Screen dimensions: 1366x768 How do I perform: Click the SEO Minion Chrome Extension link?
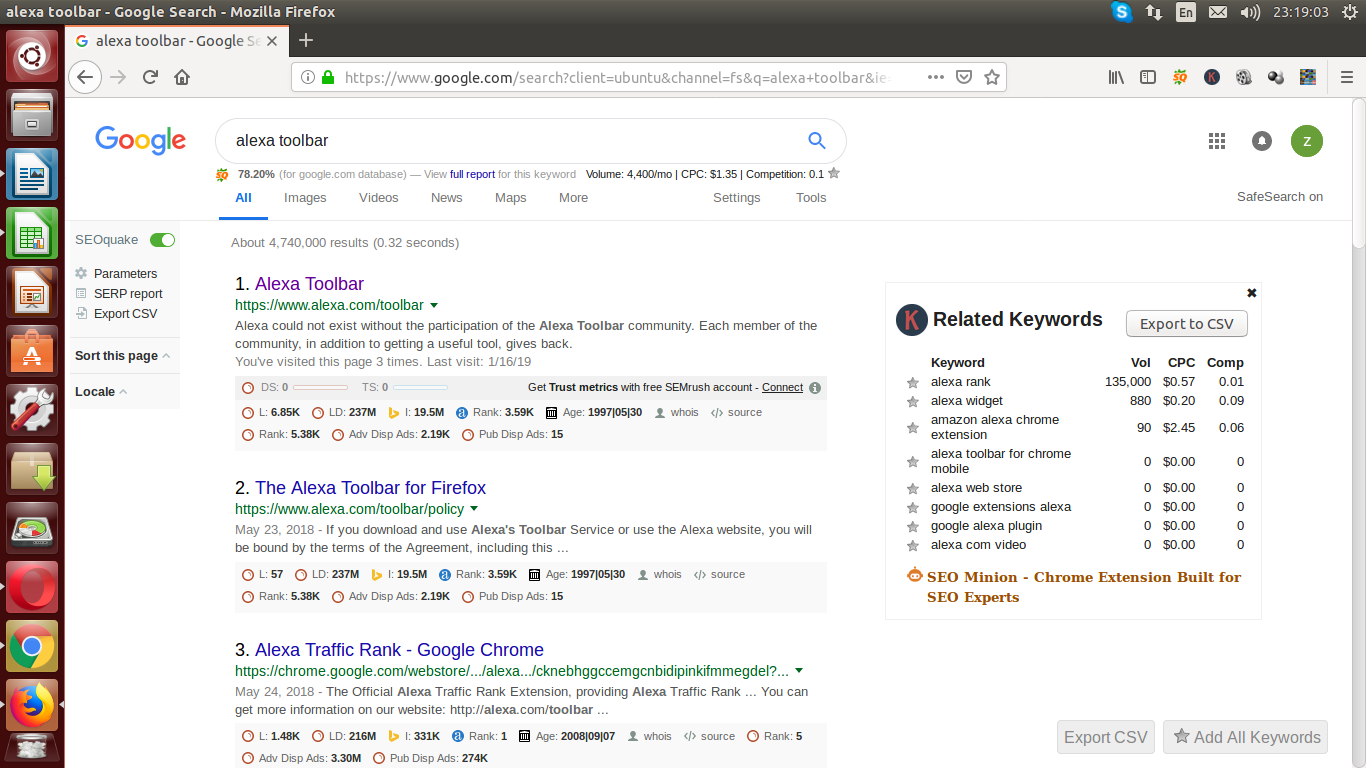[1084, 587]
